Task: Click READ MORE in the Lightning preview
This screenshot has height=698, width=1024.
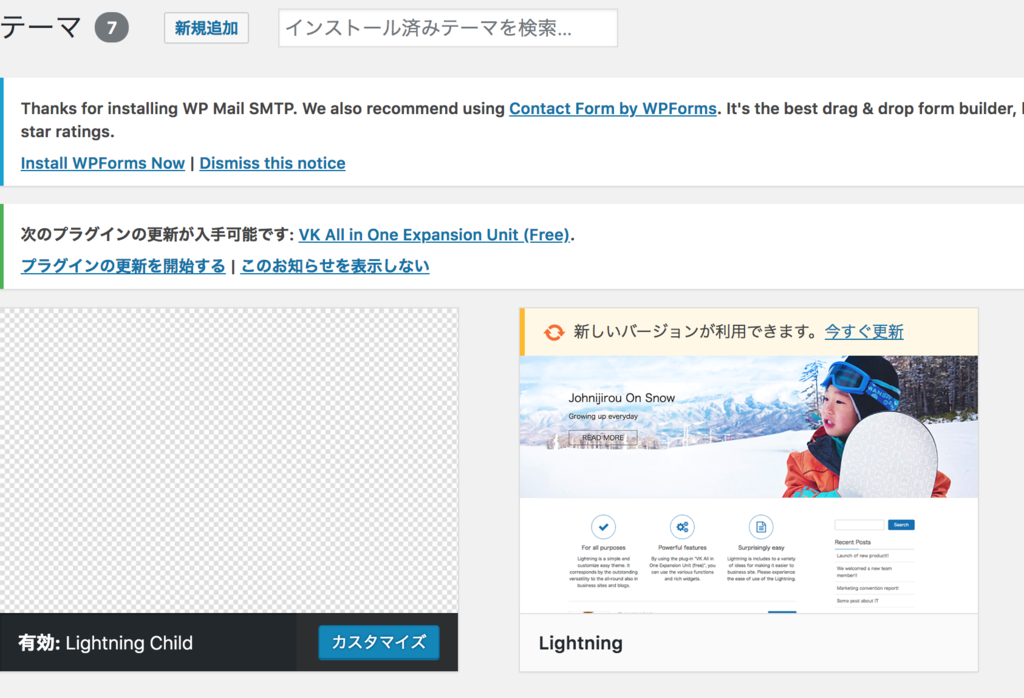Action: coord(603,437)
